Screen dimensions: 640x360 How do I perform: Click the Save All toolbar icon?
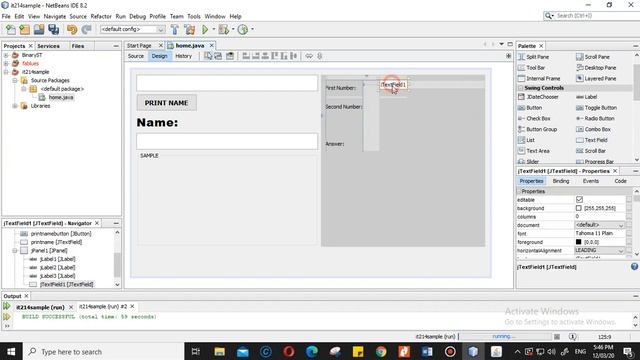click(x=53, y=29)
